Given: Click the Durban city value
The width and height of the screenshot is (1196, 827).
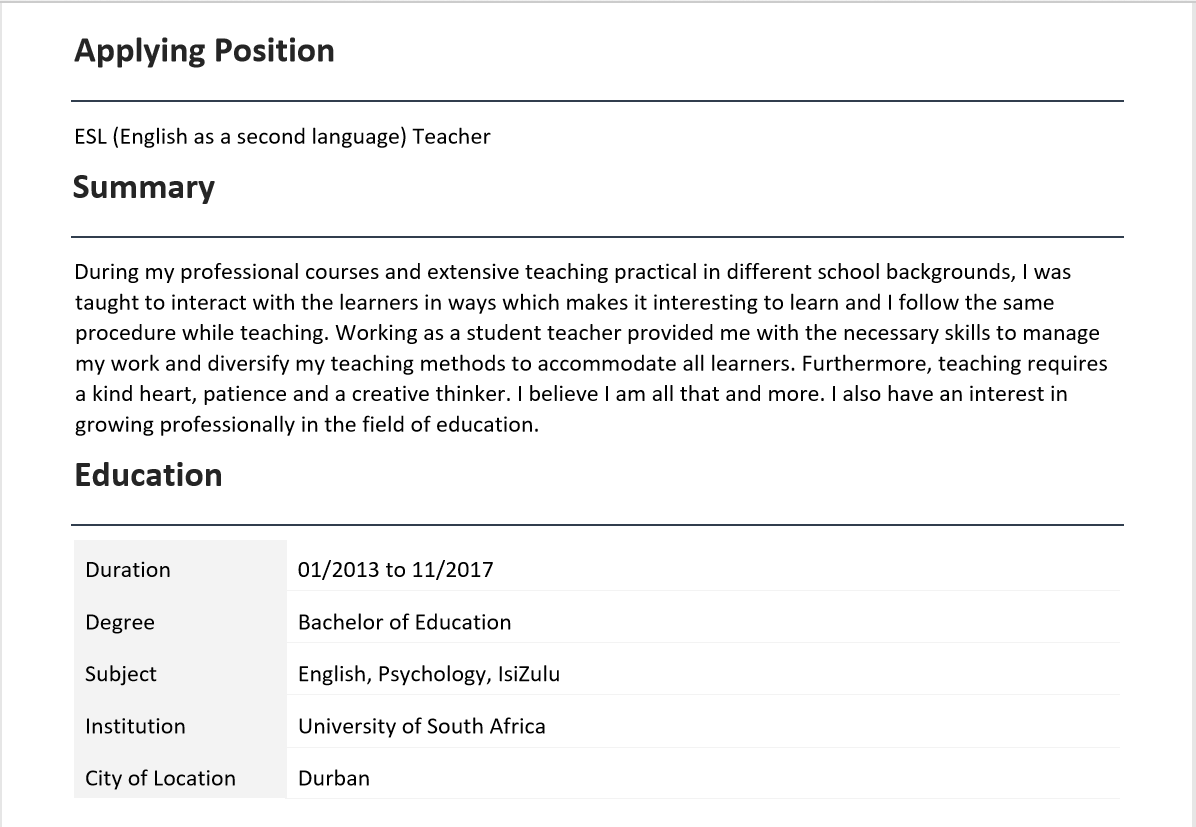Looking at the screenshot, I should pos(333,778).
